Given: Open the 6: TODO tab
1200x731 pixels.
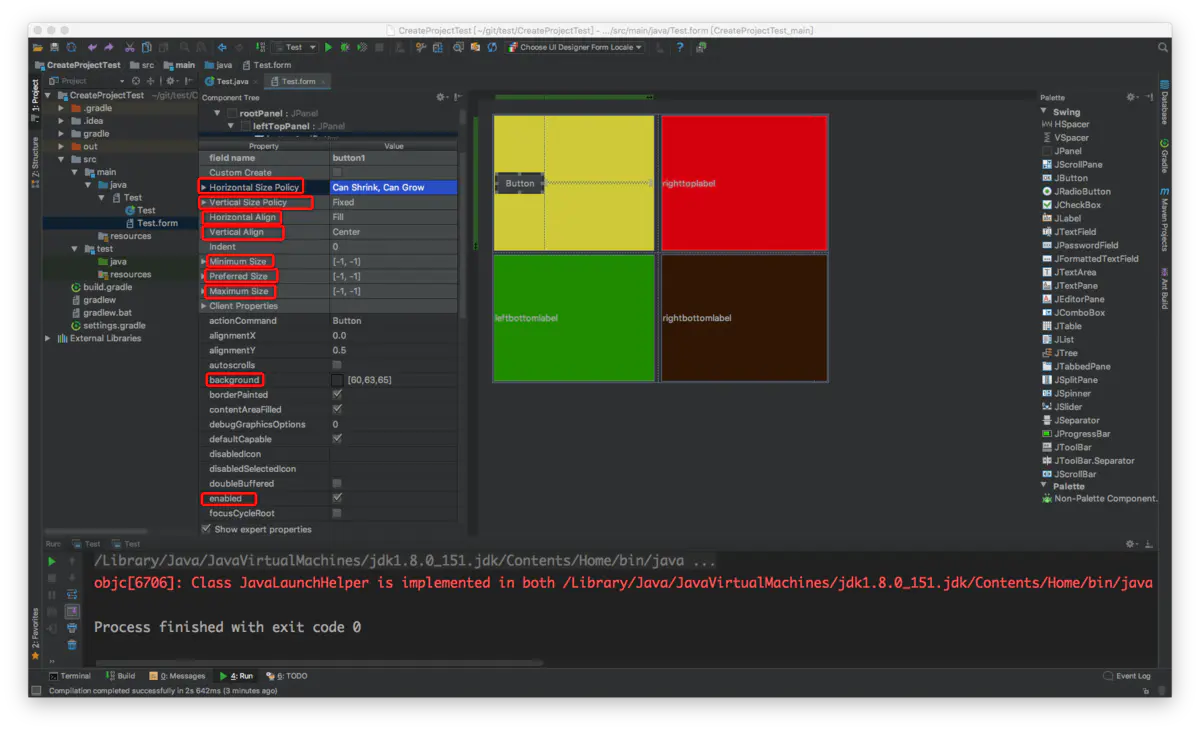Looking at the screenshot, I should point(286,676).
